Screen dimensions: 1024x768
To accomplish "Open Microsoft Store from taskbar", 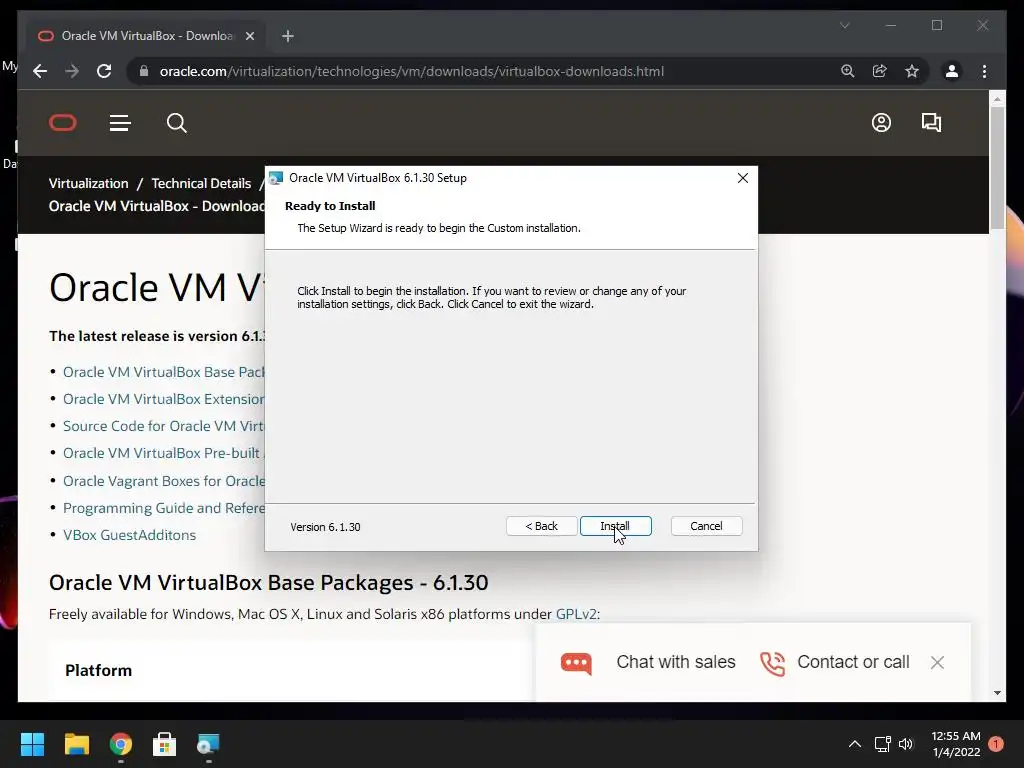I will coord(165,744).
